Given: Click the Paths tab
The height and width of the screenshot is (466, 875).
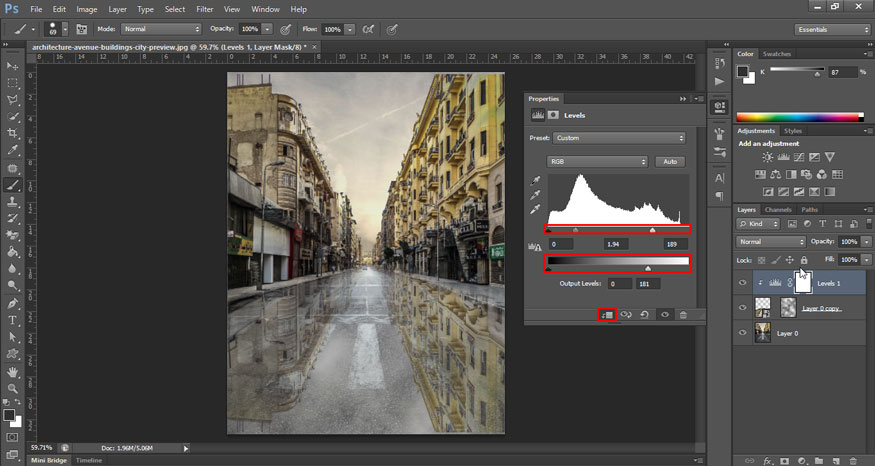Looking at the screenshot, I should point(809,210).
